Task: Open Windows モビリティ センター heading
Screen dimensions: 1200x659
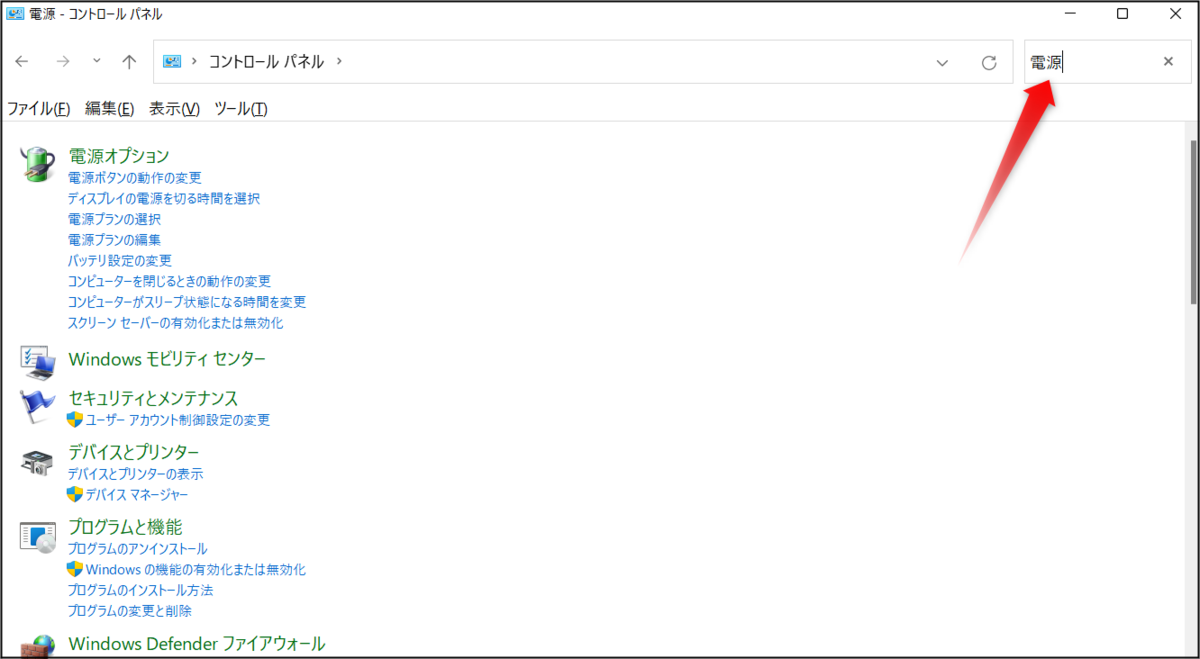Action: pyautogui.click(x=167, y=358)
